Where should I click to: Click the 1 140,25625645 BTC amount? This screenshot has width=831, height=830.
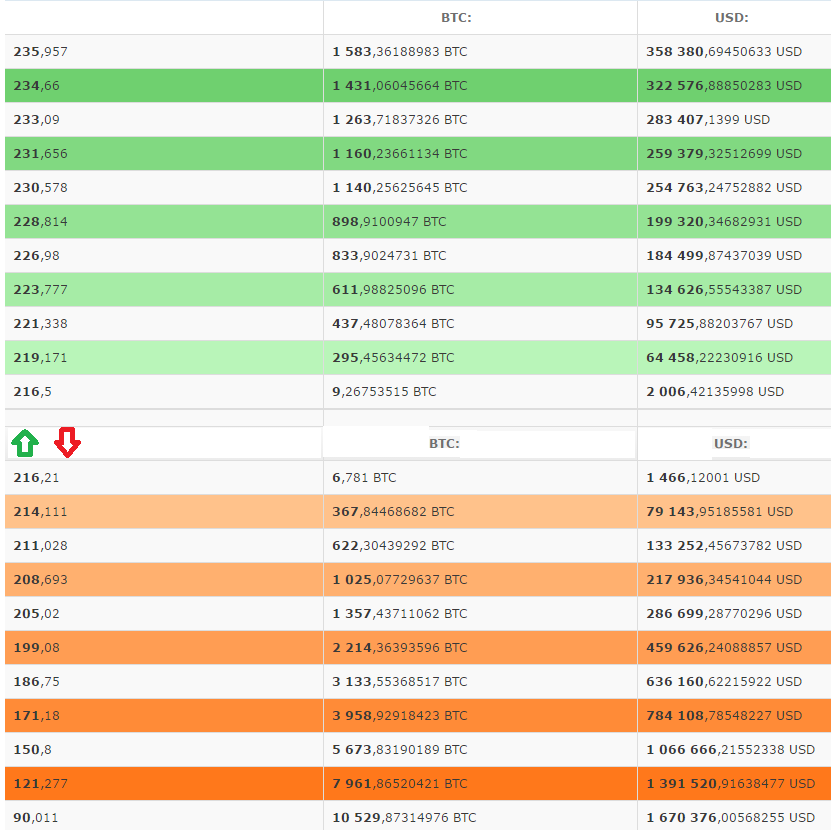[x=400, y=188]
